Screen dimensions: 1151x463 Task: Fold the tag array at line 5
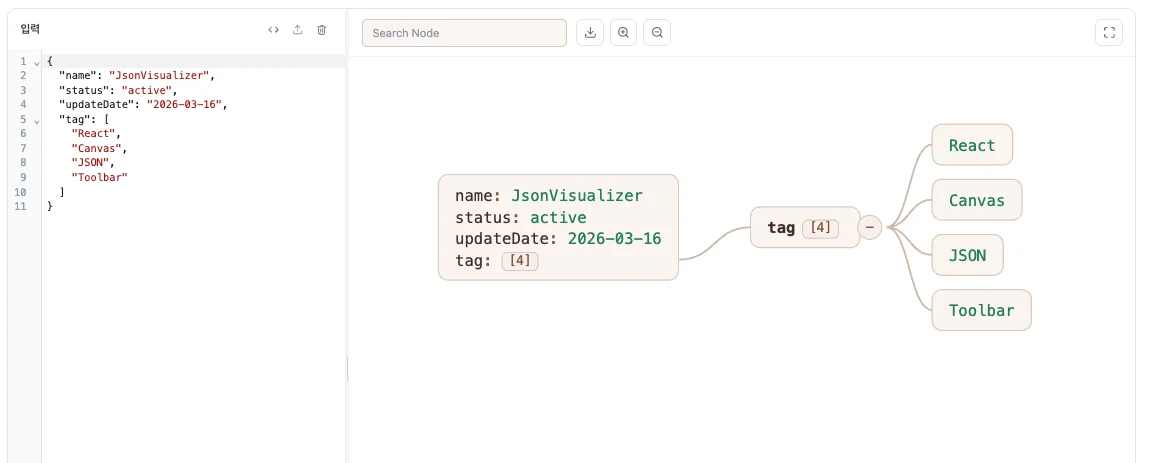click(x=37, y=120)
